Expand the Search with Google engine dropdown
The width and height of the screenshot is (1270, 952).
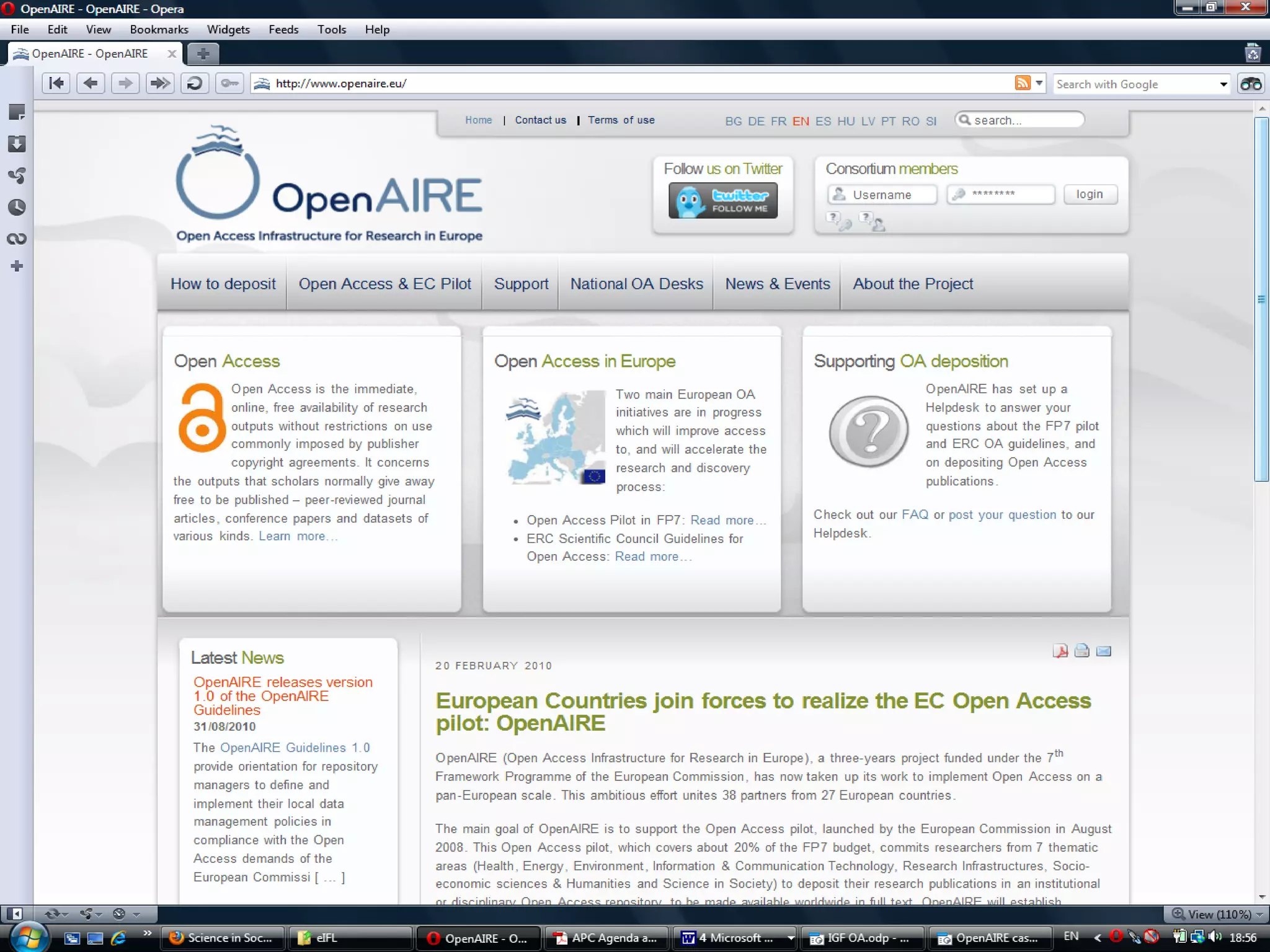click(1223, 84)
